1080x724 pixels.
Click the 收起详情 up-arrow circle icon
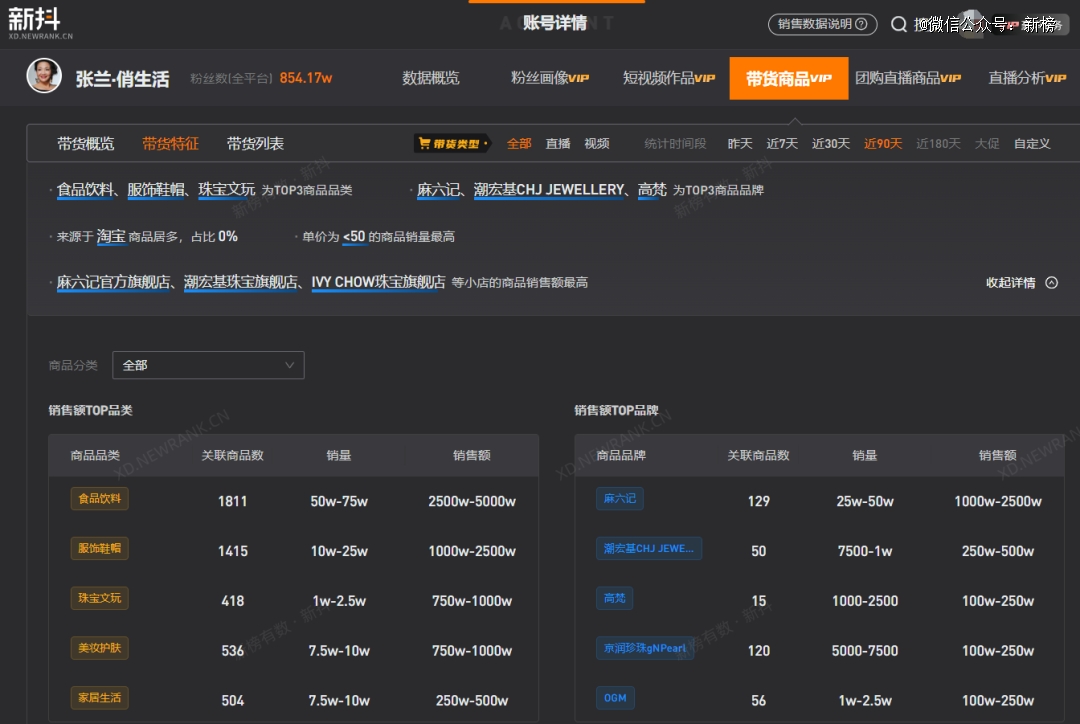1051,282
